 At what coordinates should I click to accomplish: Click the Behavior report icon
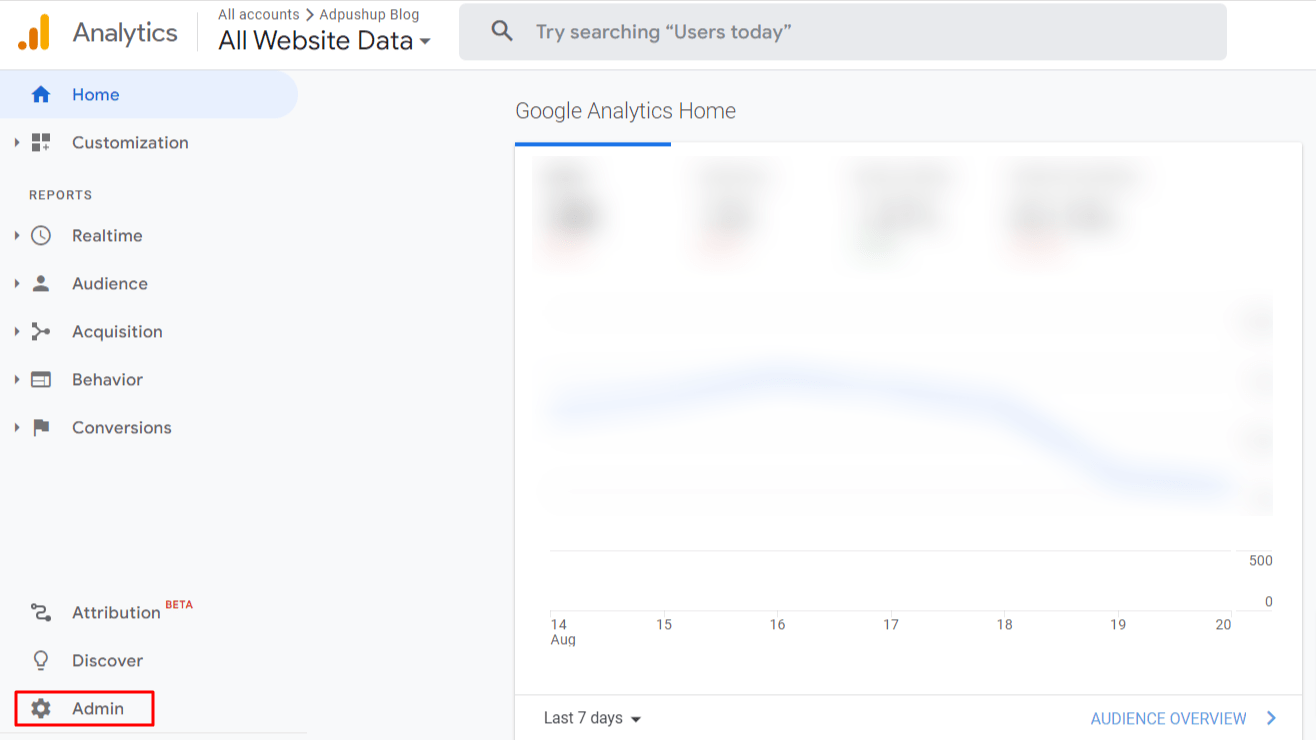pyautogui.click(x=40, y=379)
